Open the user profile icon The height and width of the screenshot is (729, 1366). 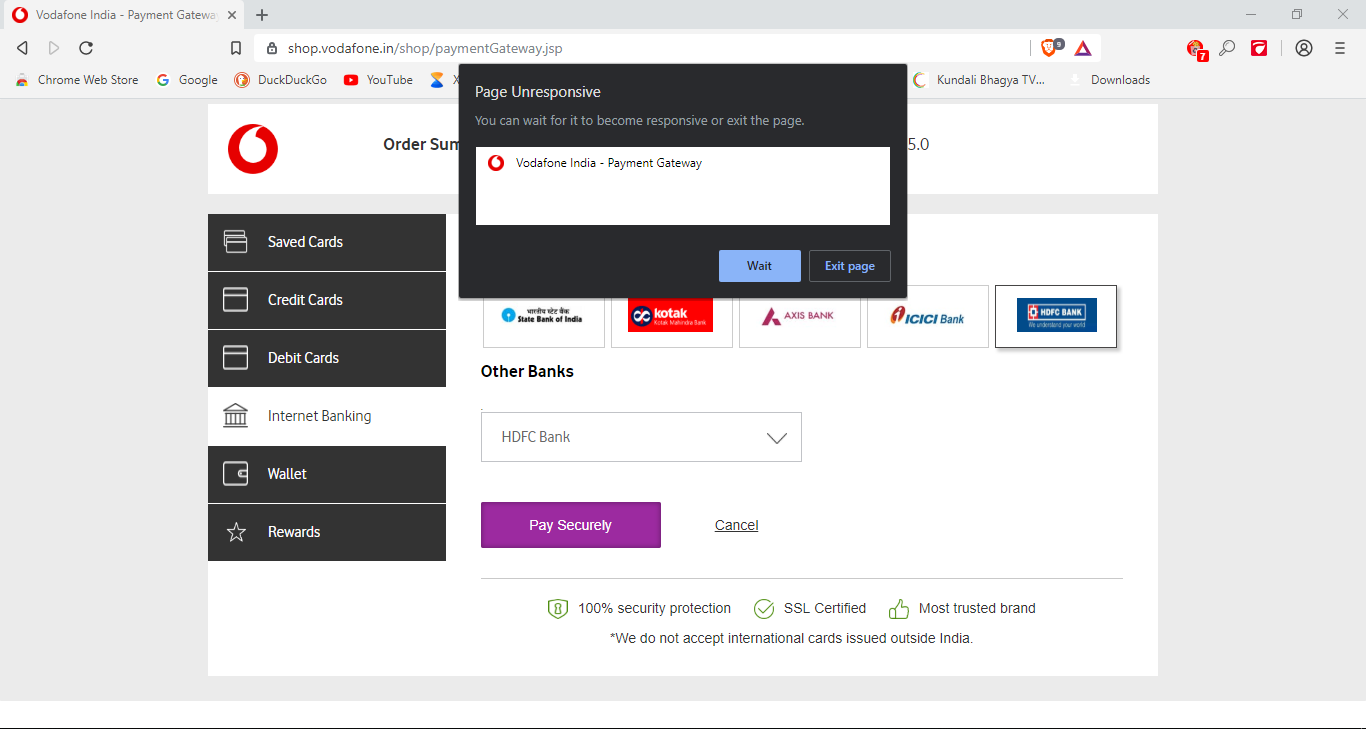(1304, 48)
